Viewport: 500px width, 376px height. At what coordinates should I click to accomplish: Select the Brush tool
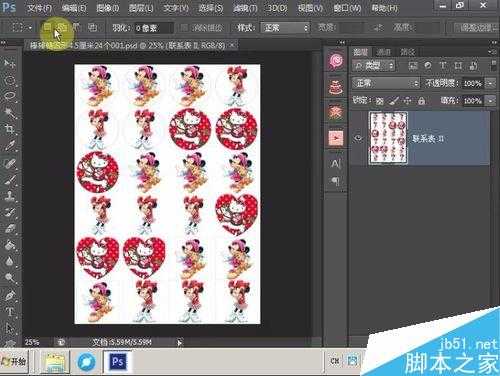pyautogui.click(x=9, y=179)
